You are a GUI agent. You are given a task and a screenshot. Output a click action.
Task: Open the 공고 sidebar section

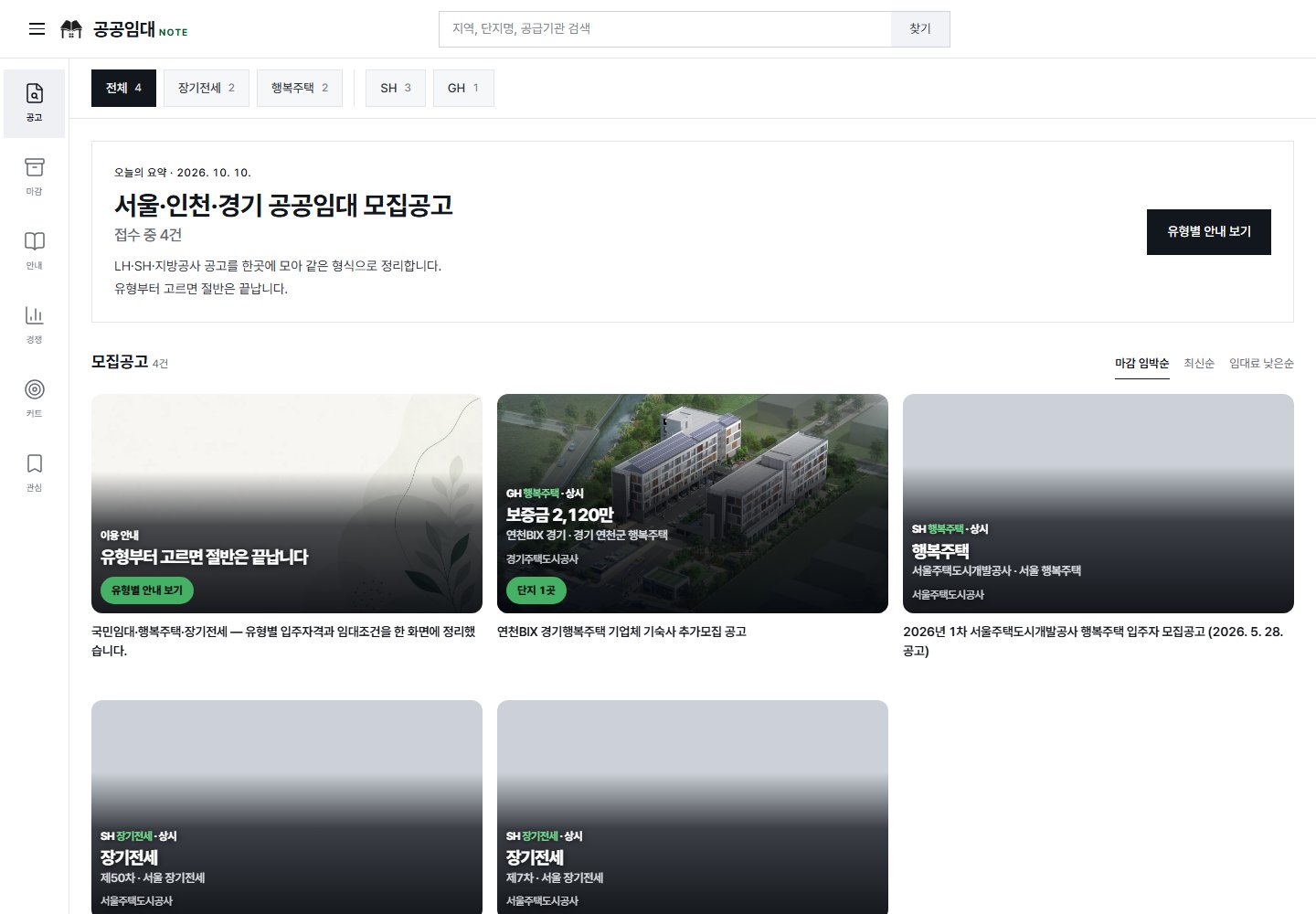point(34,103)
